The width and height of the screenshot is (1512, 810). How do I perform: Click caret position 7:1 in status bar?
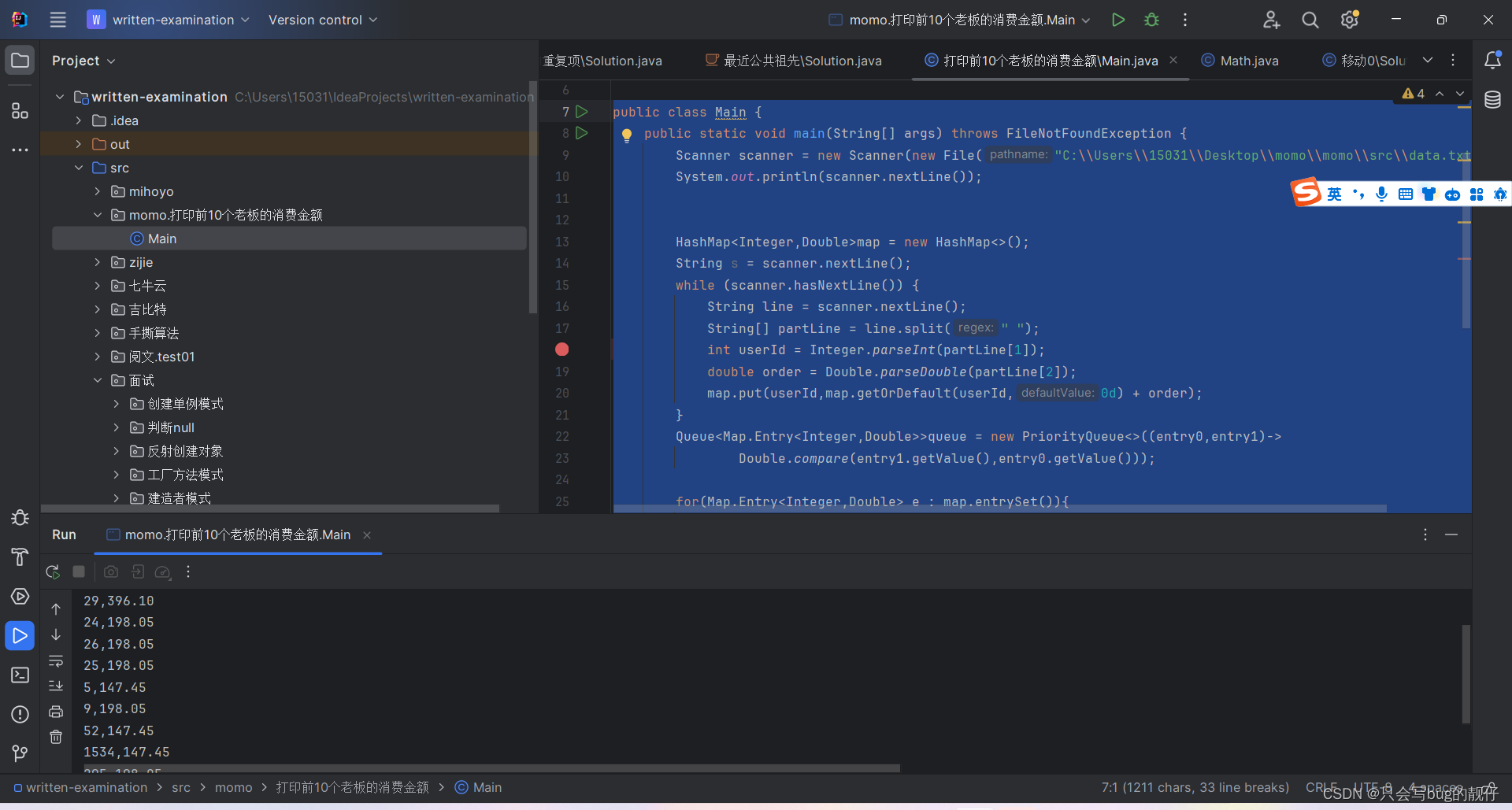pos(1195,787)
